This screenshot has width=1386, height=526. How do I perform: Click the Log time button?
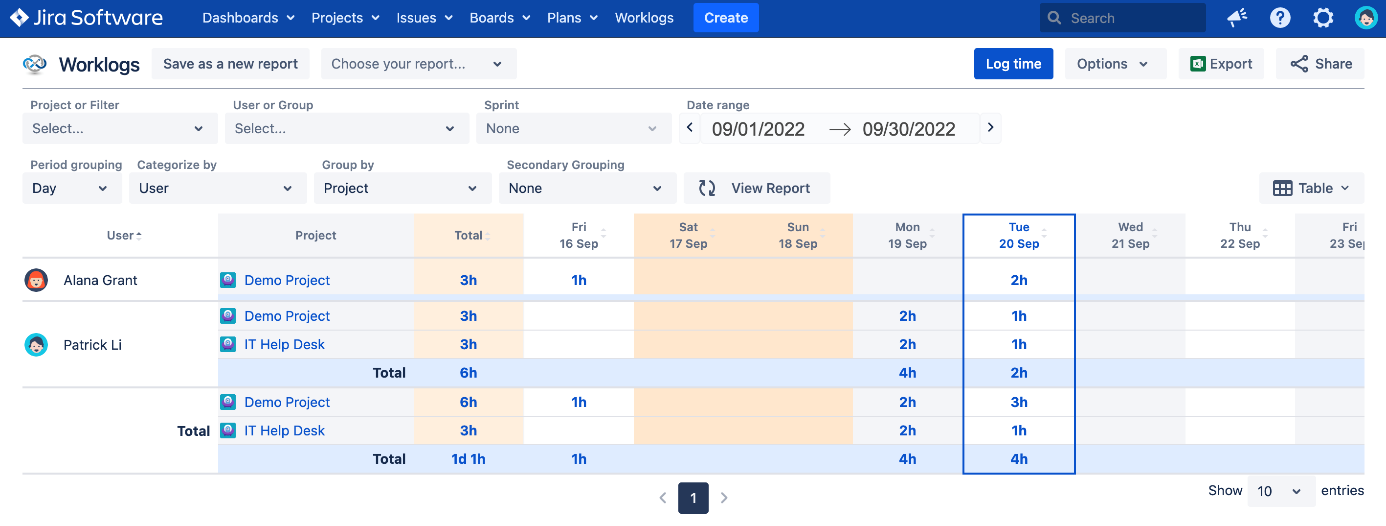point(1013,64)
